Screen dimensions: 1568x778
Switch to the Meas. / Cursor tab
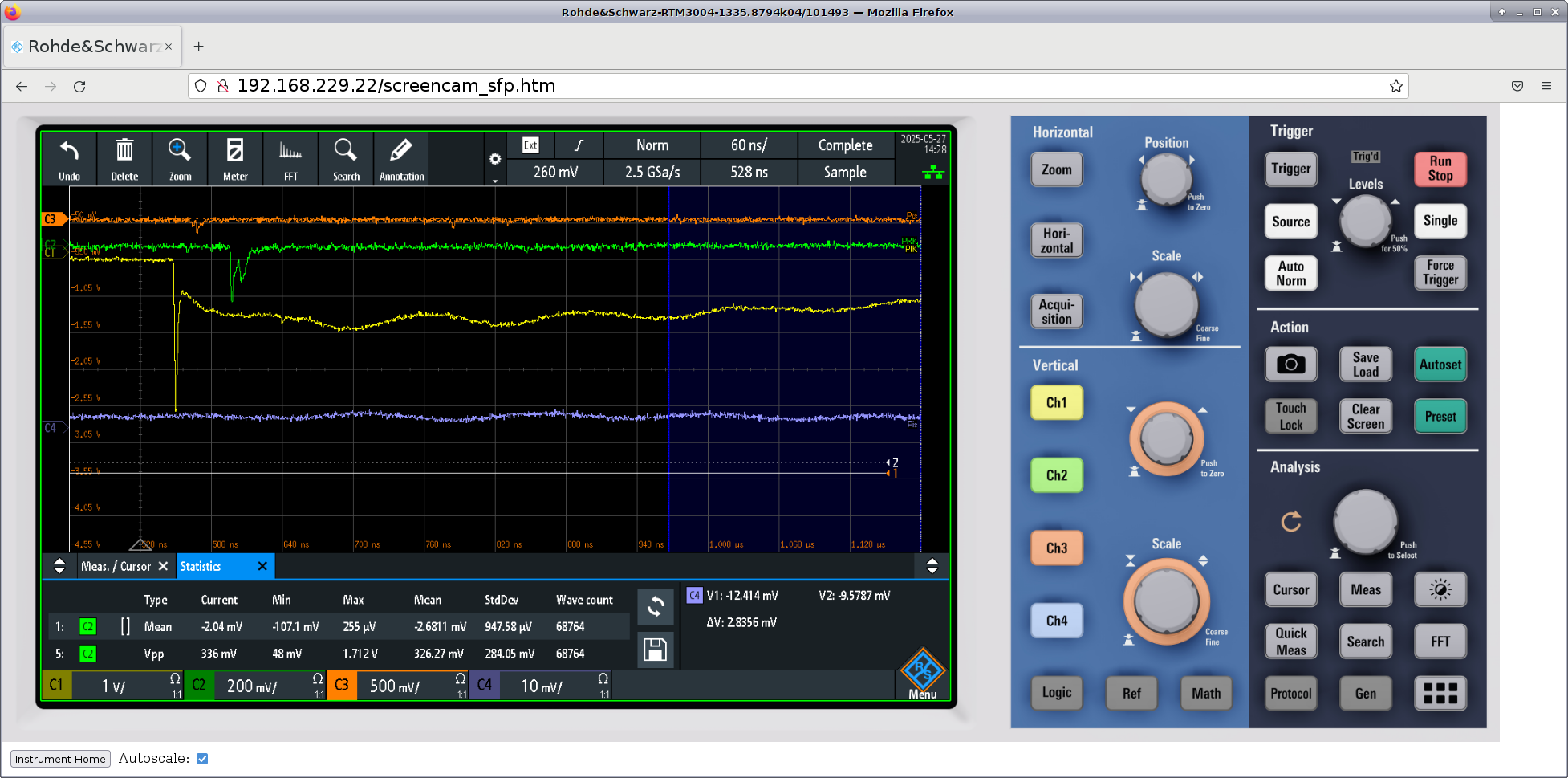(116, 566)
